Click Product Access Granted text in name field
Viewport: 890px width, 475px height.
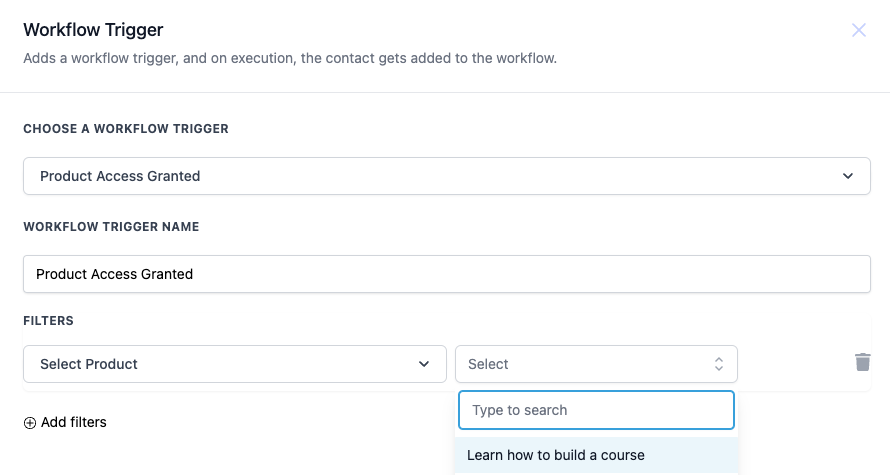[114, 274]
